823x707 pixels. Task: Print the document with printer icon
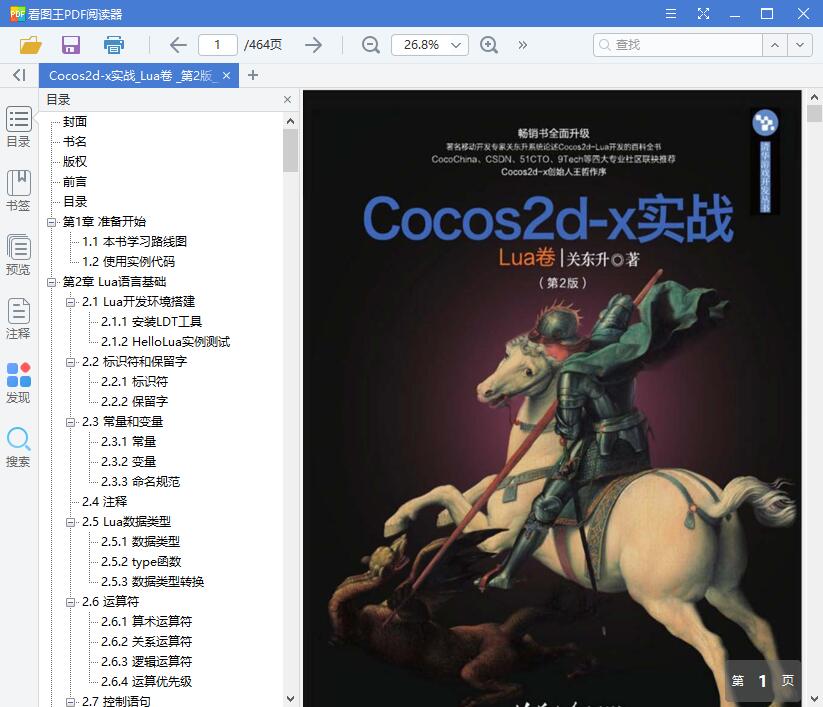click(113, 45)
